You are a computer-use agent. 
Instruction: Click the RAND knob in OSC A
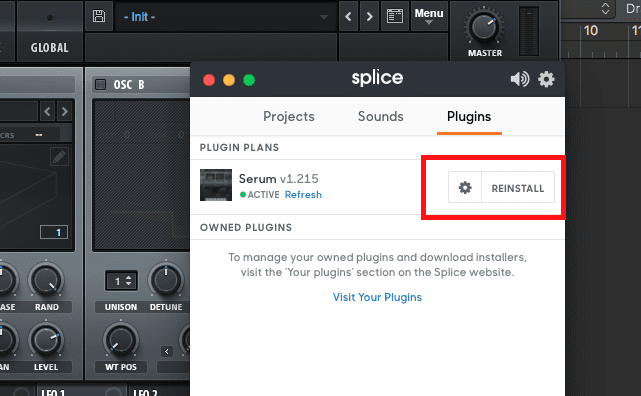(x=46, y=280)
